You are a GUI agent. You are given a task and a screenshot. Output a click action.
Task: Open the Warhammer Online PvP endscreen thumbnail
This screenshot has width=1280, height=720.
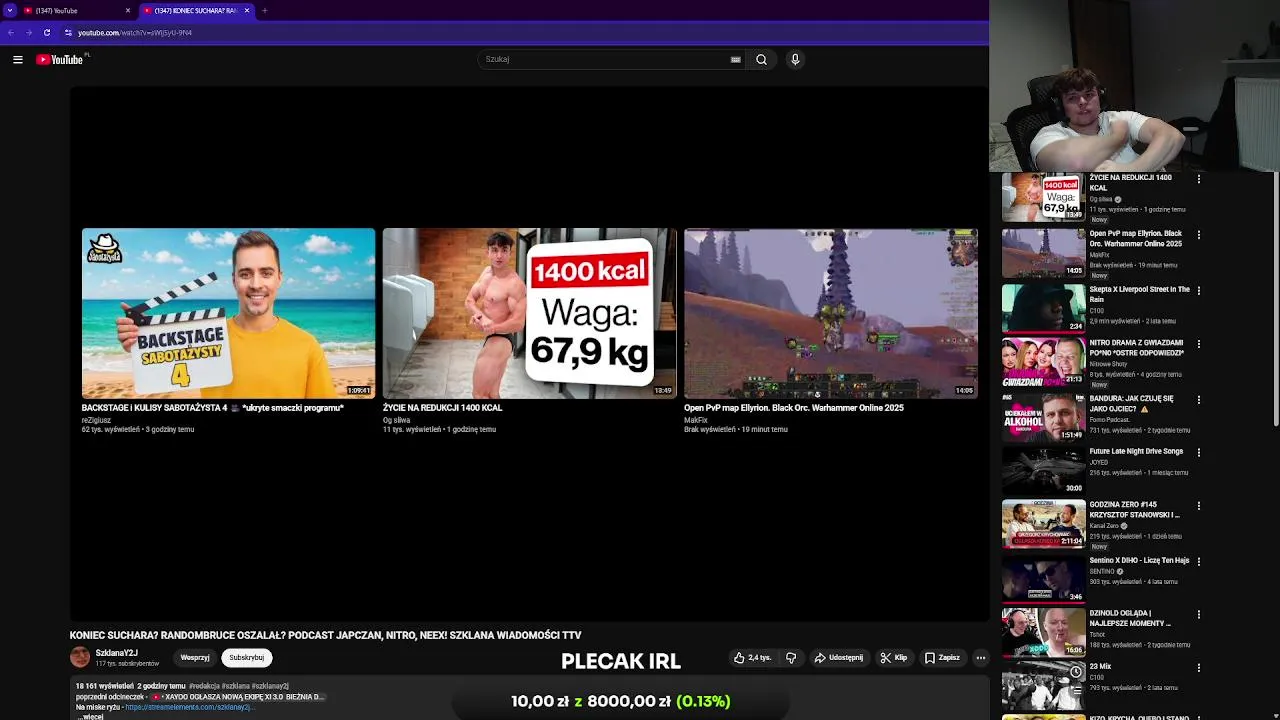coord(830,313)
